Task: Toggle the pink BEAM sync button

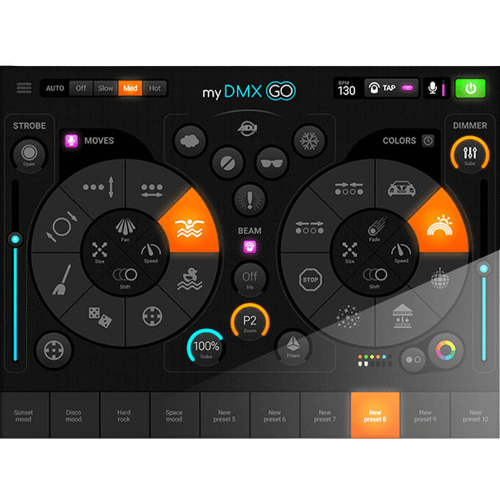Action: coord(250,247)
